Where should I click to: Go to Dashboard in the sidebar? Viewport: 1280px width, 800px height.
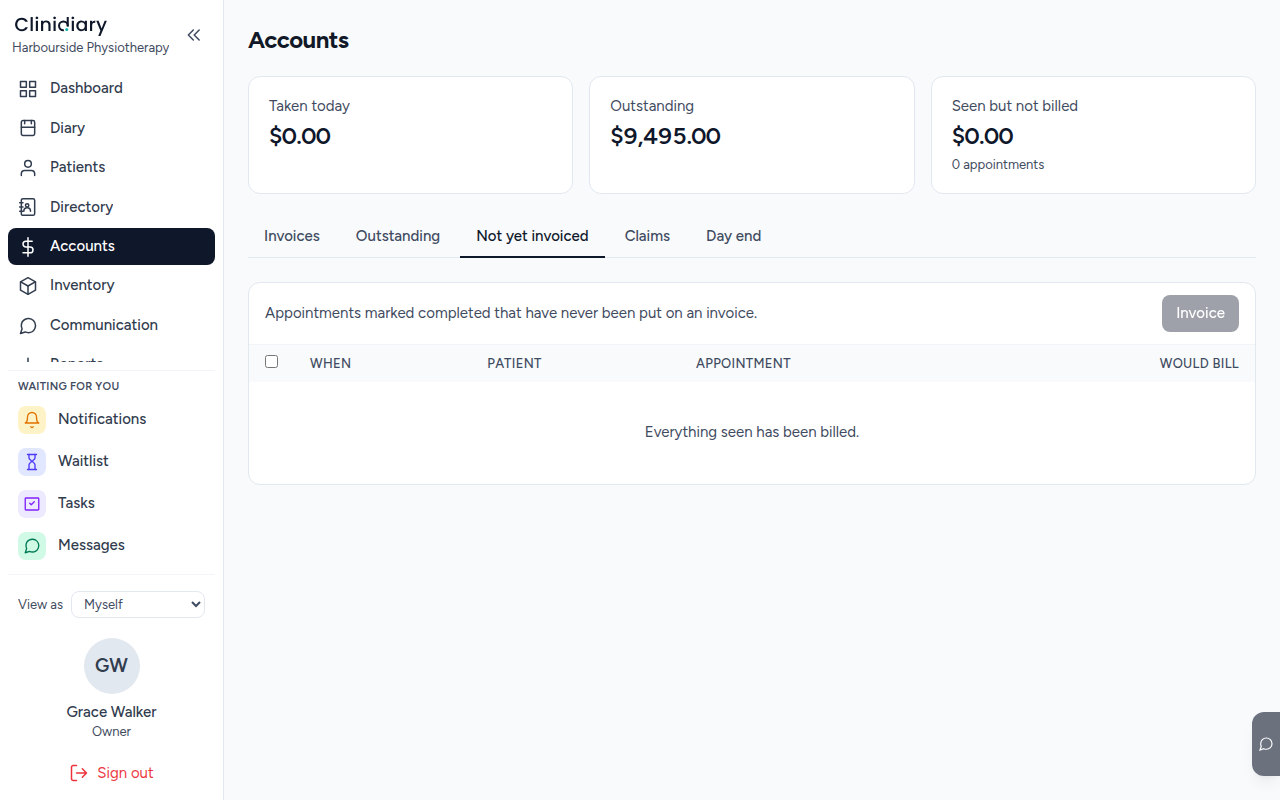(111, 88)
